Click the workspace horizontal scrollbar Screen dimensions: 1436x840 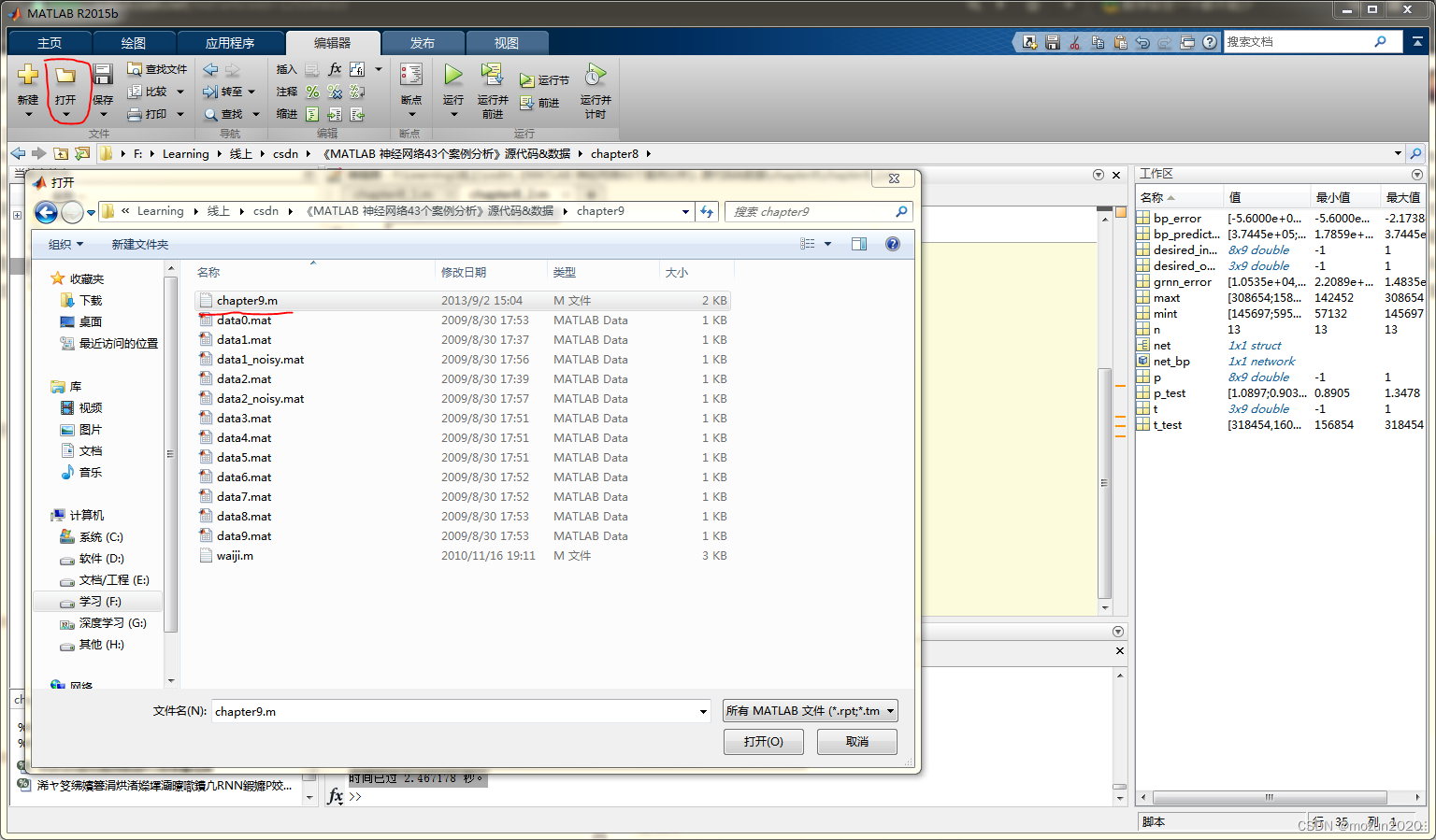point(1270,797)
